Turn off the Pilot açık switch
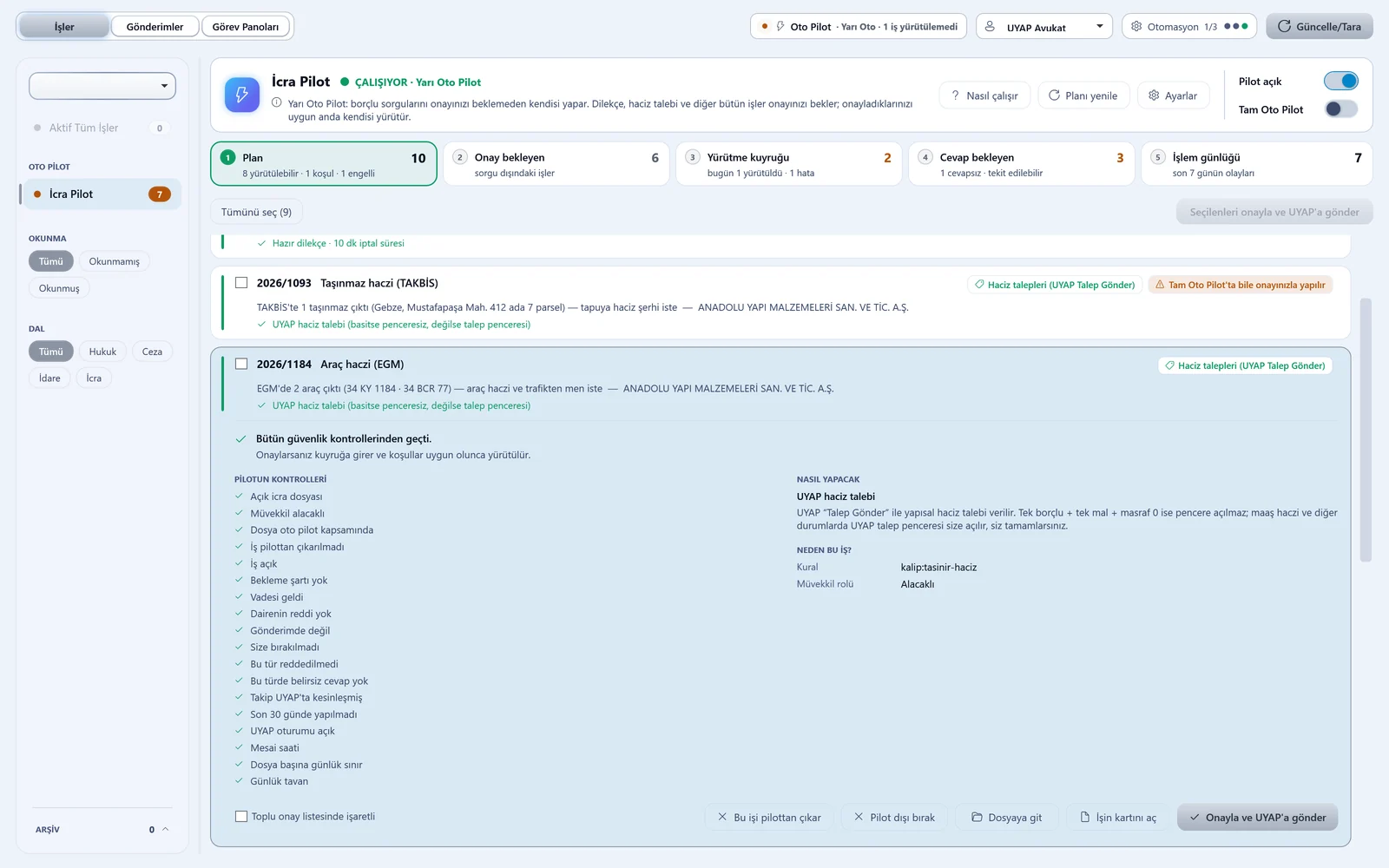This screenshot has width=1389, height=868. (1340, 81)
